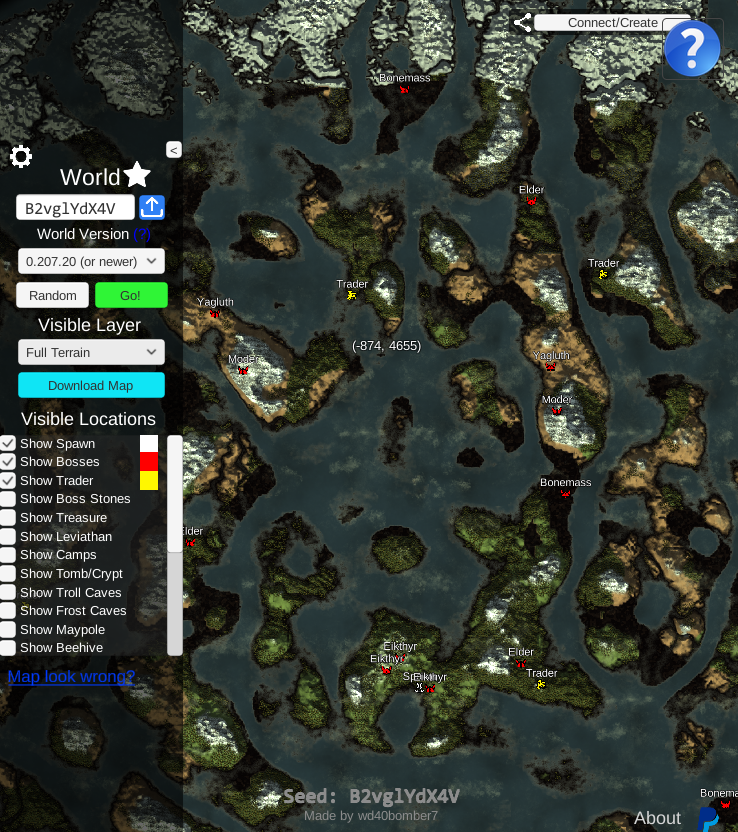Viewport: 738px width, 832px height.
Task: Open the Map look wrong? link
Action: pos(71,676)
